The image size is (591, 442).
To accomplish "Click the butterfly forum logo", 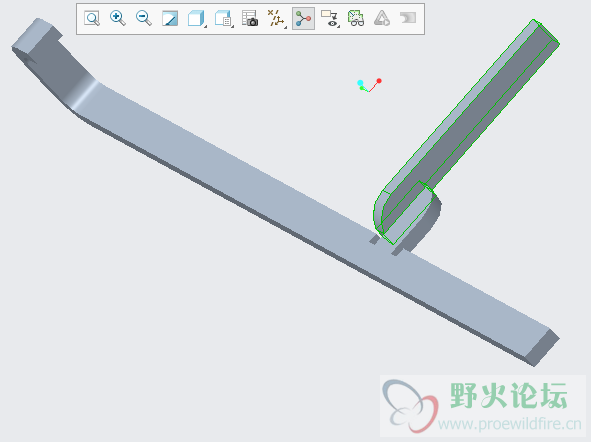I will (410, 406).
